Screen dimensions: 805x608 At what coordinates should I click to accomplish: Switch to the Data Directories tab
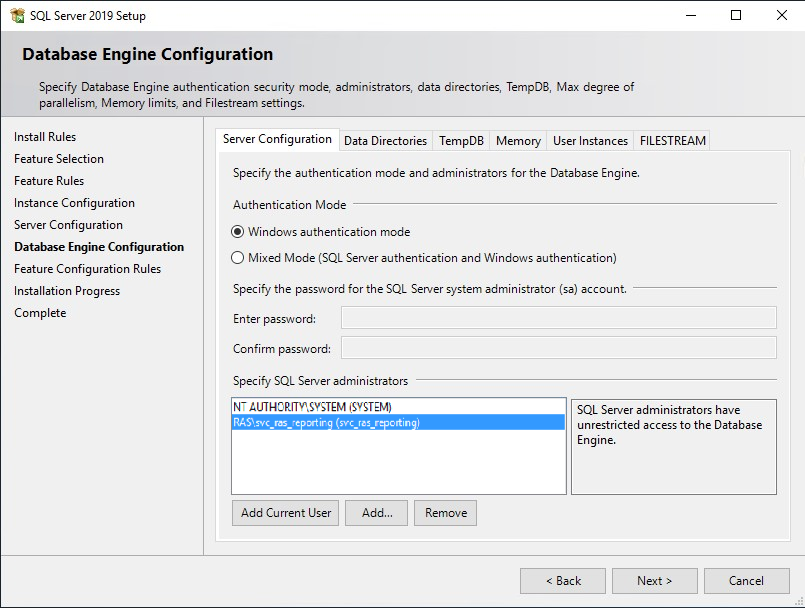coord(385,141)
